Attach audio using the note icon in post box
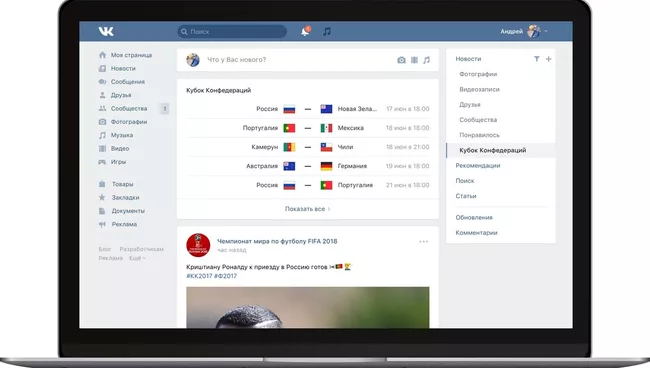Image resolution: width=650 pixels, height=368 pixels. click(427, 60)
